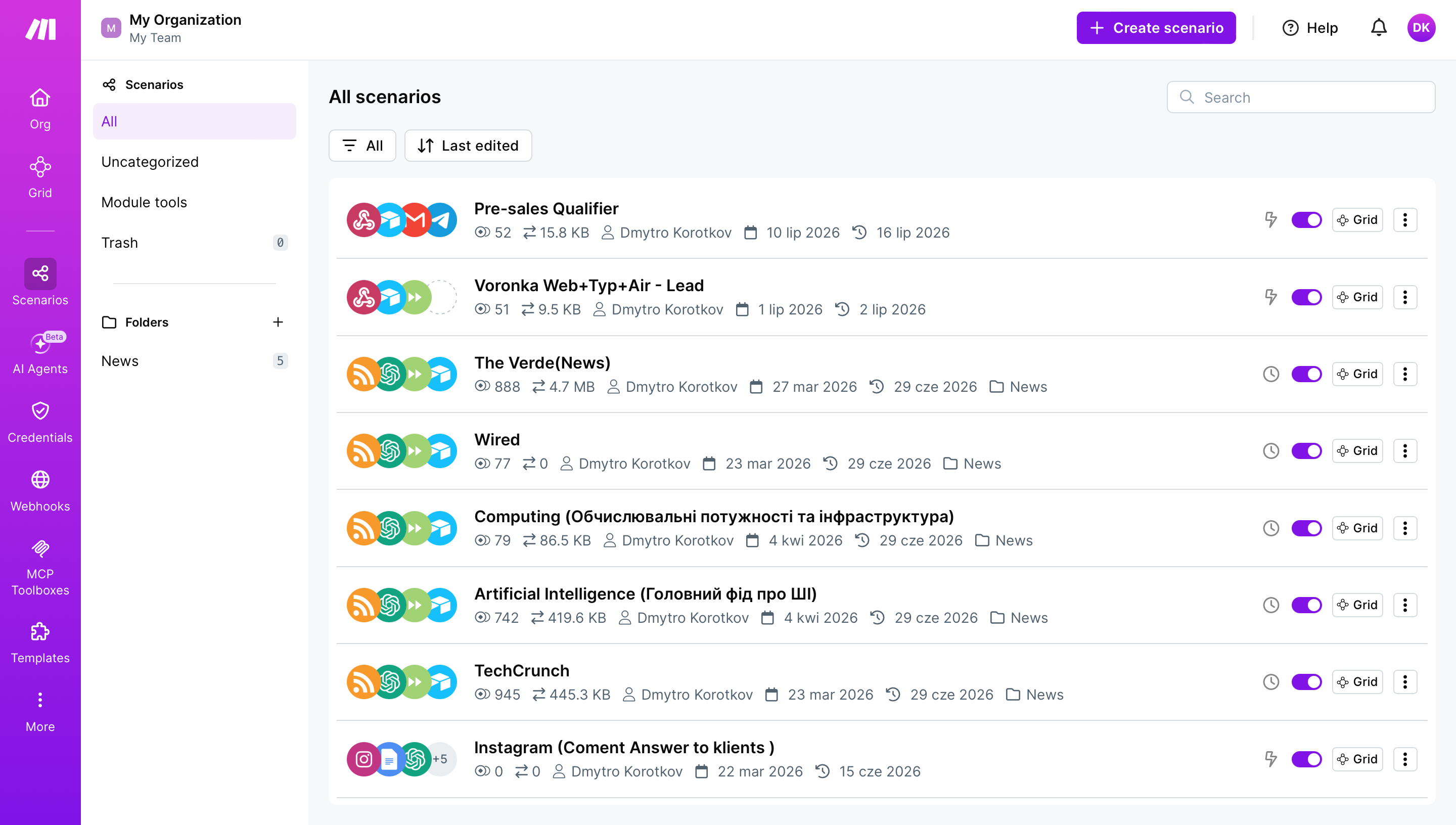
Task: Click the News folder tag on The Verde(News)
Action: tap(1018, 386)
